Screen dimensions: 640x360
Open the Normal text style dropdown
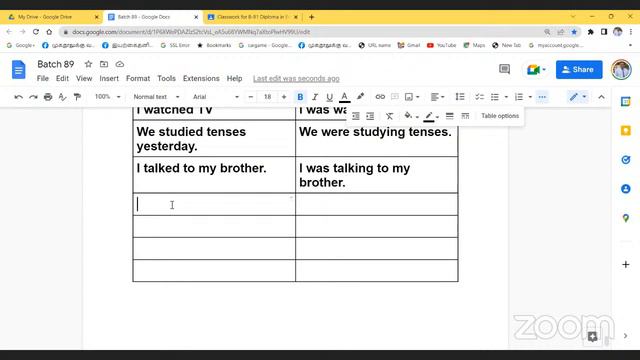pos(156,97)
